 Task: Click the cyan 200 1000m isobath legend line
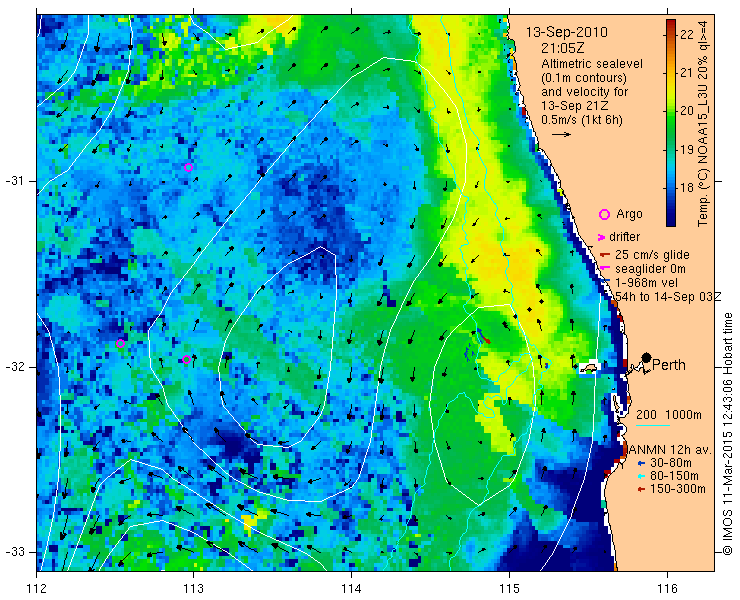pyautogui.click(x=653, y=425)
